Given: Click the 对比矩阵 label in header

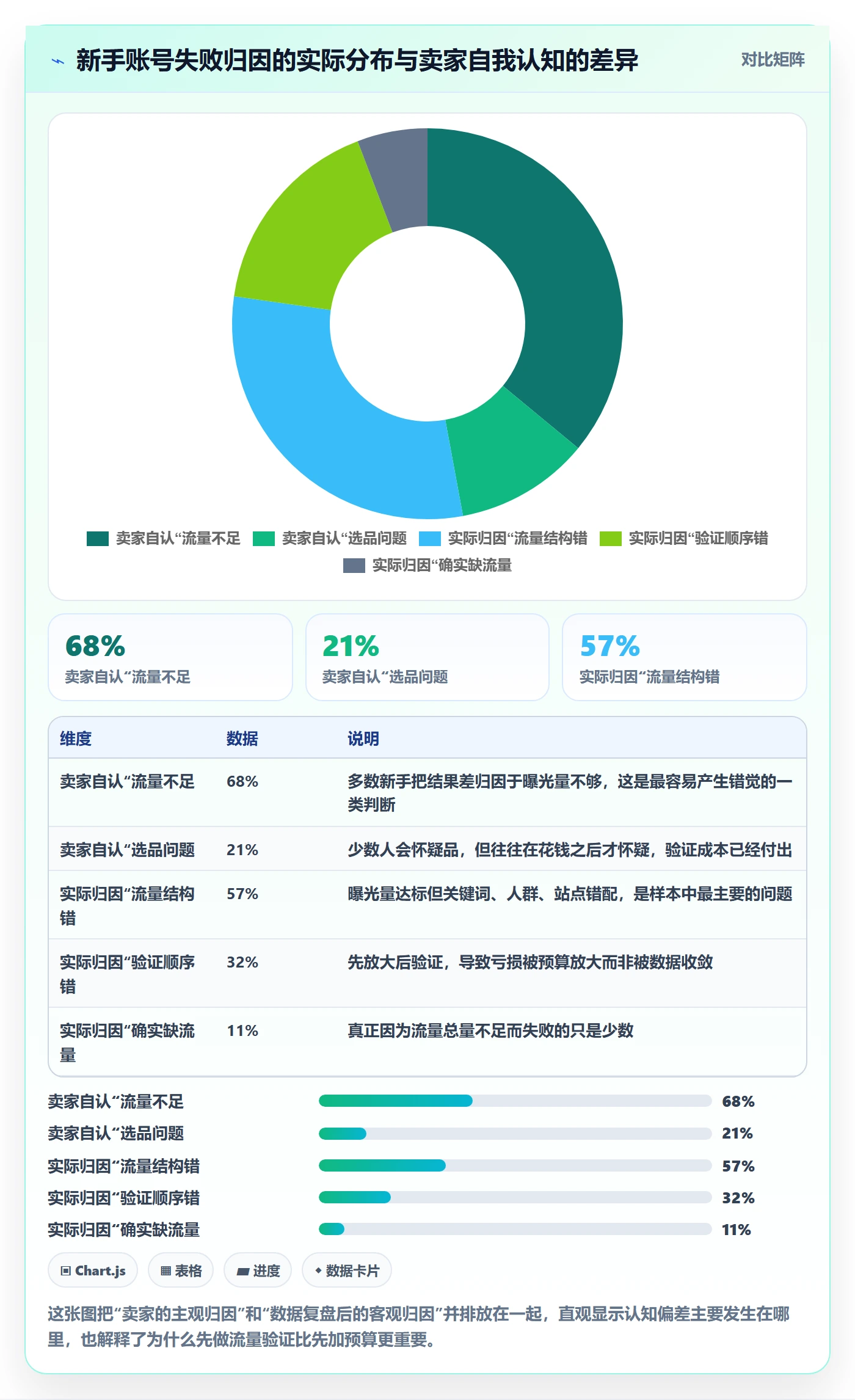Looking at the screenshot, I should [x=773, y=60].
